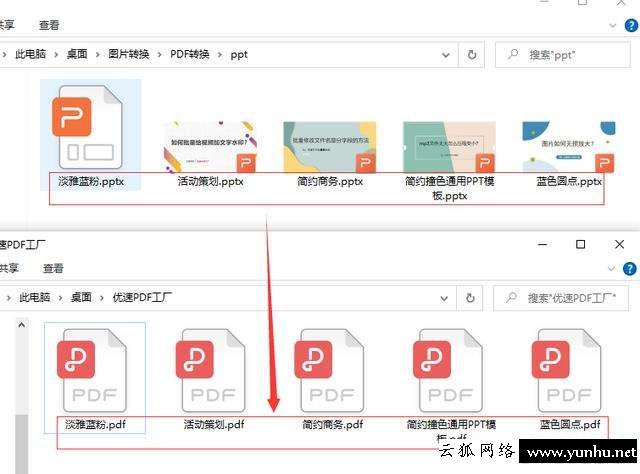Click the 蓝色圆点.pdf file name
This screenshot has height=474, width=640.
pyautogui.click(x=570, y=425)
